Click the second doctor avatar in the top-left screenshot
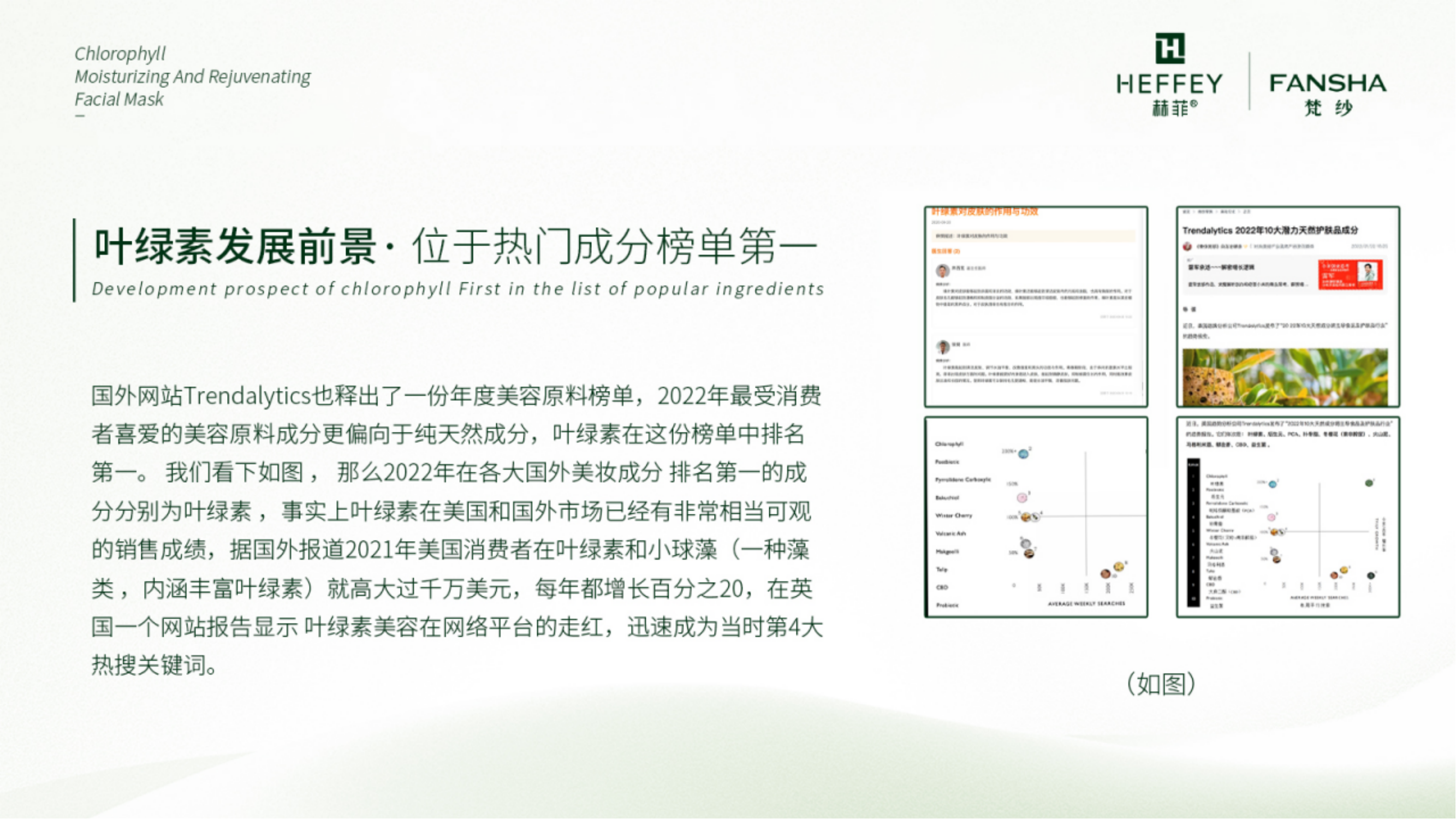This screenshot has height=819, width=1456. point(942,347)
